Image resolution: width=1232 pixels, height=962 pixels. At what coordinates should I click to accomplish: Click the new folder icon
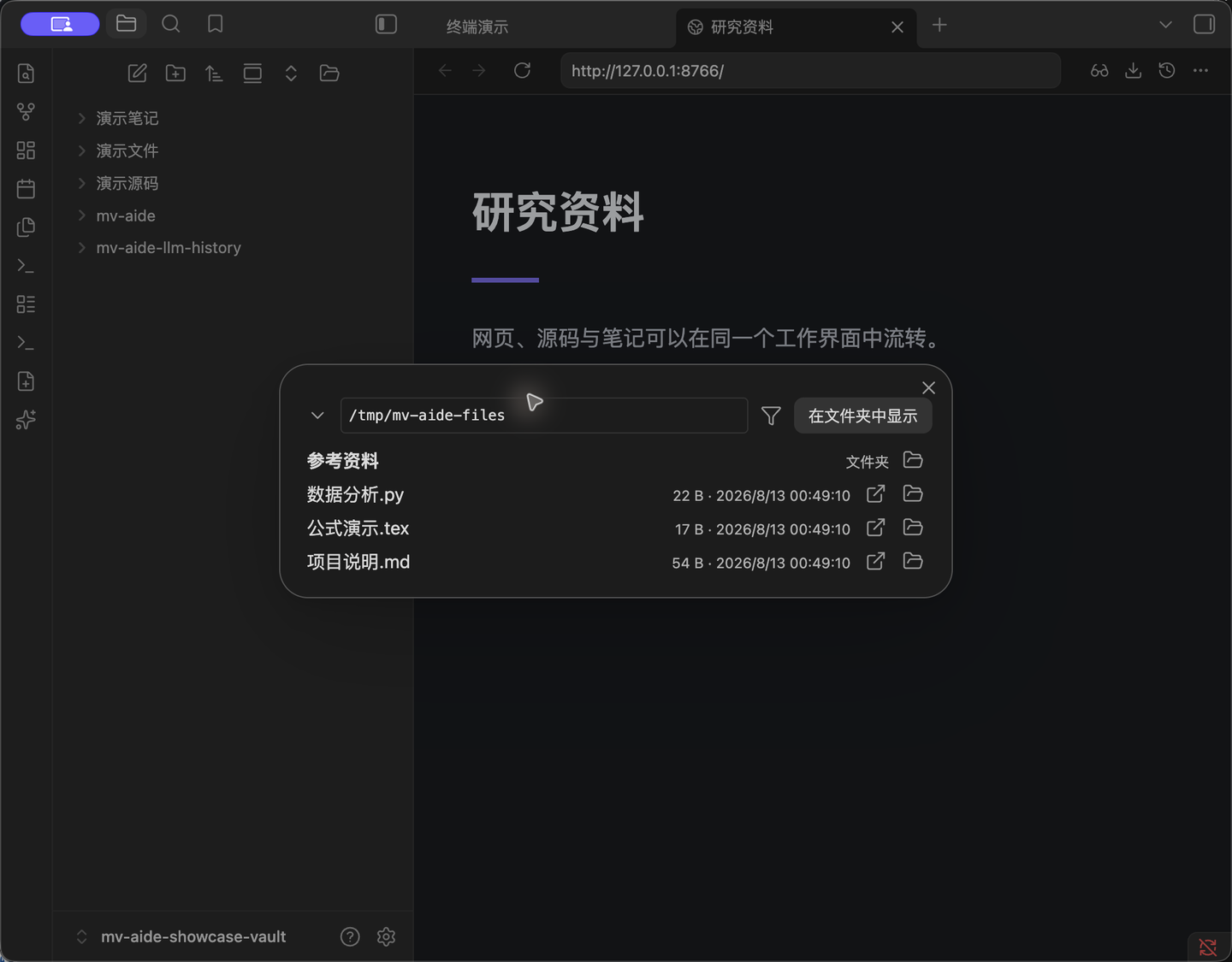[x=175, y=73]
